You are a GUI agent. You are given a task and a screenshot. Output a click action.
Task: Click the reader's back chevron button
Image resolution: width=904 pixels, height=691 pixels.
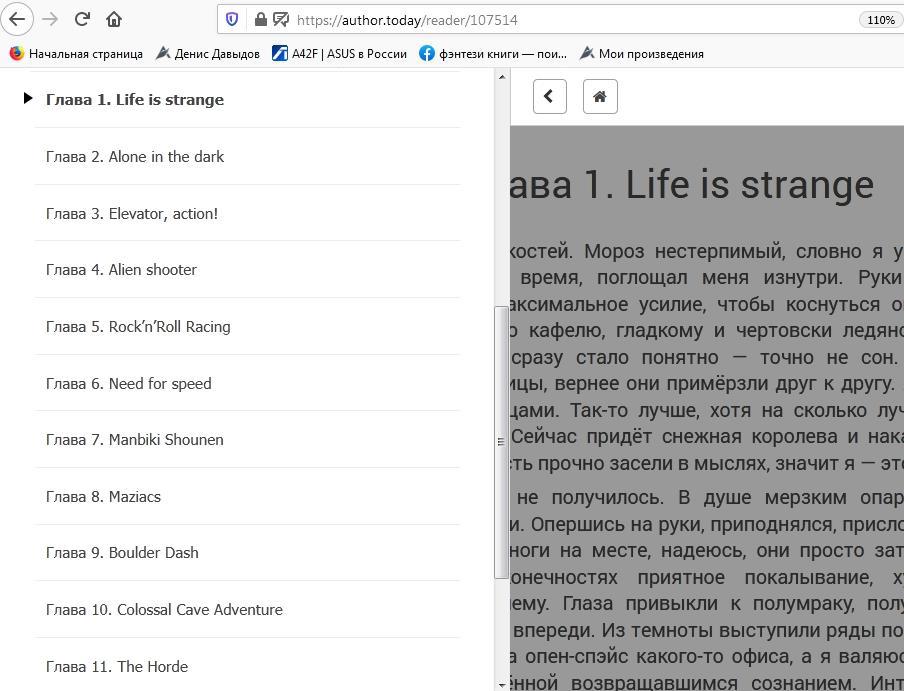tap(549, 97)
